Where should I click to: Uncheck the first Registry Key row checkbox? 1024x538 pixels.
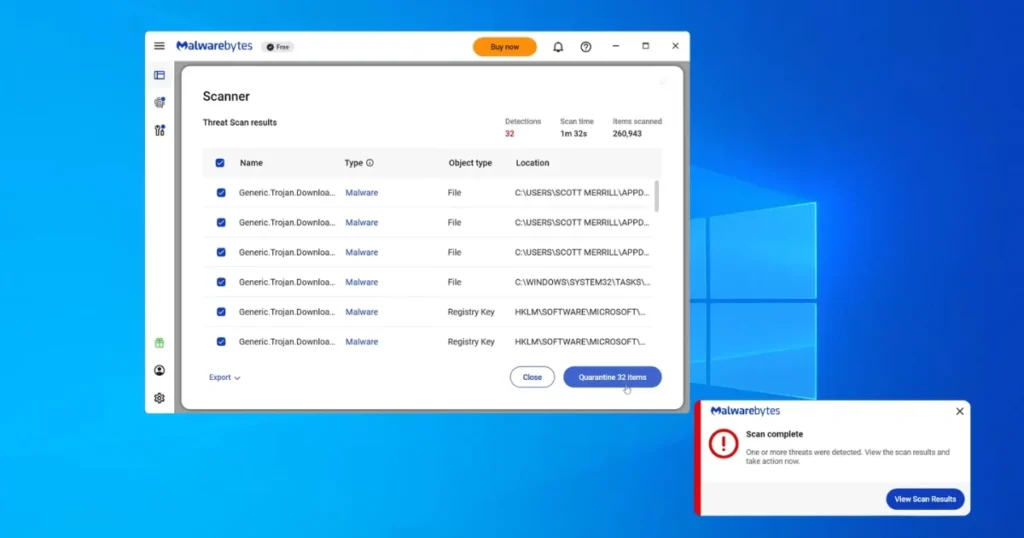(x=221, y=312)
